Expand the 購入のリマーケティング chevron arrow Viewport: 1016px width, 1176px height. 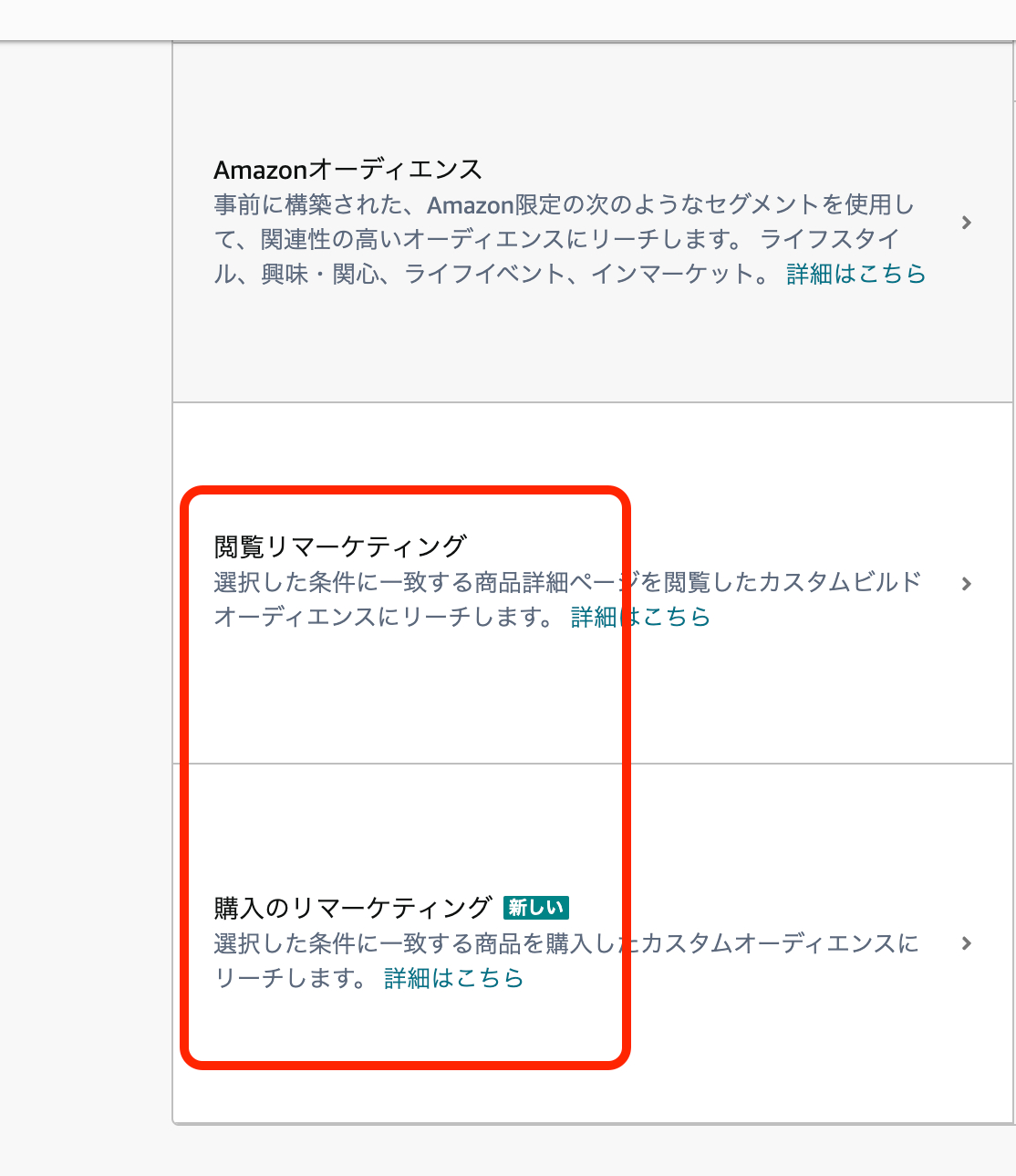click(967, 943)
